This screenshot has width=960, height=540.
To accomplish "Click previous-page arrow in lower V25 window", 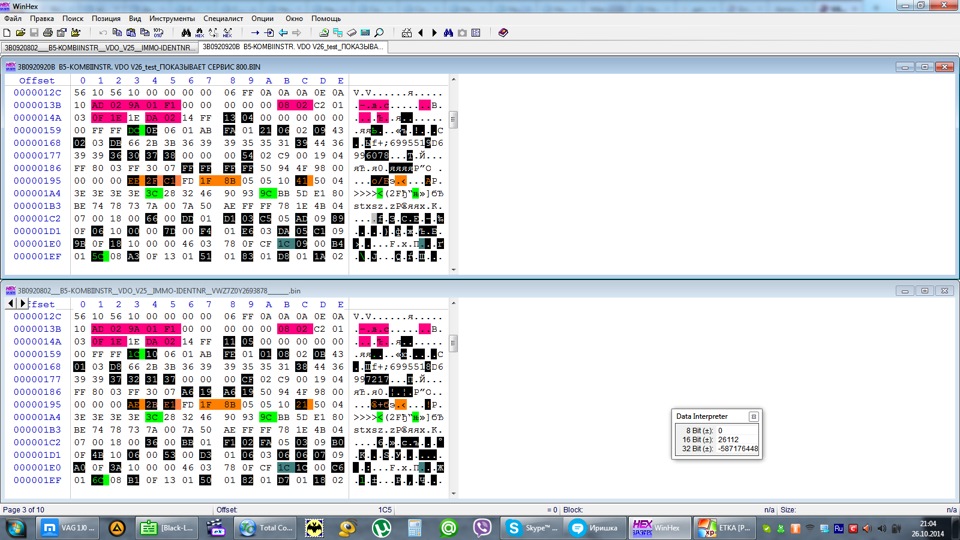I will tap(10, 303).
